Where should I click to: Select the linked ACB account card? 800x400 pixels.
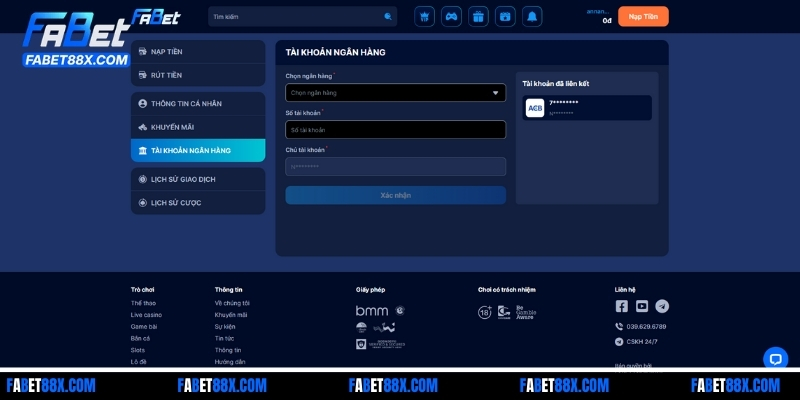tap(587, 108)
